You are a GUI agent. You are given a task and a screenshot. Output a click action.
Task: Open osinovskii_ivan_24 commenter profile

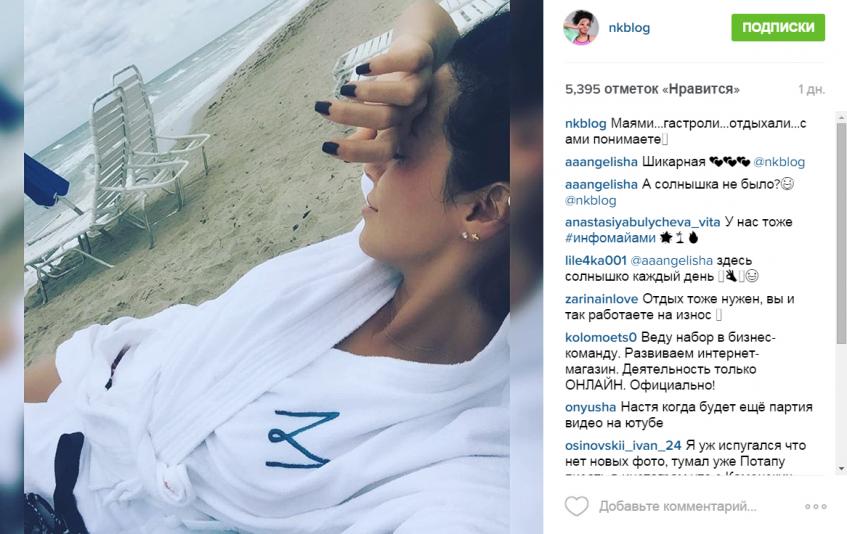pos(623,445)
